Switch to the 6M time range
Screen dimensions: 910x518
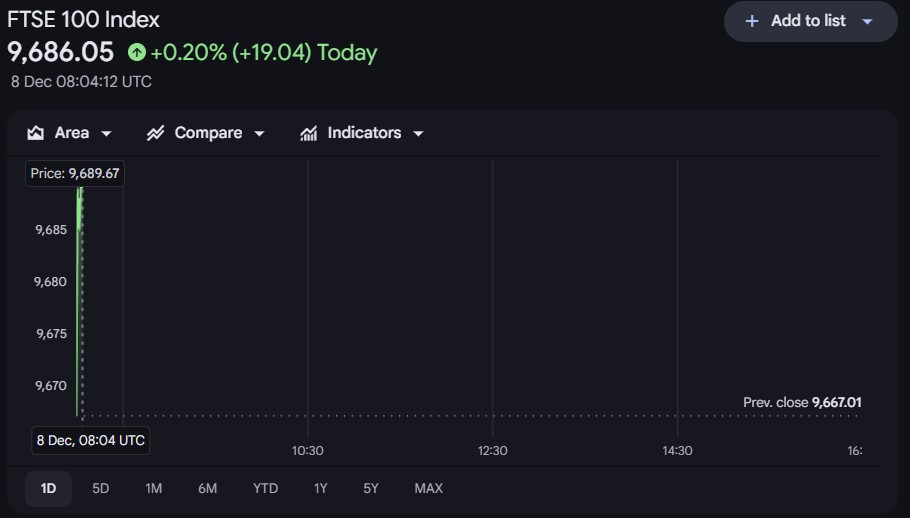pyautogui.click(x=207, y=488)
